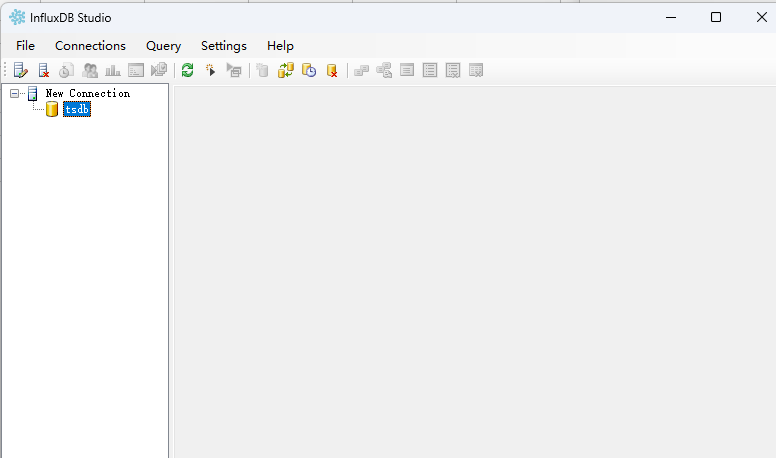The height and width of the screenshot is (458, 776).
Task: Click the bar chart statistics toolbar icon
Action: click(x=113, y=70)
